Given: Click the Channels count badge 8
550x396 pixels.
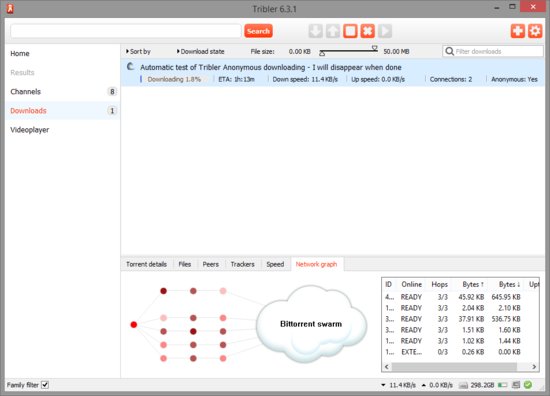Looking at the screenshot, I should [x=112, y=92].
